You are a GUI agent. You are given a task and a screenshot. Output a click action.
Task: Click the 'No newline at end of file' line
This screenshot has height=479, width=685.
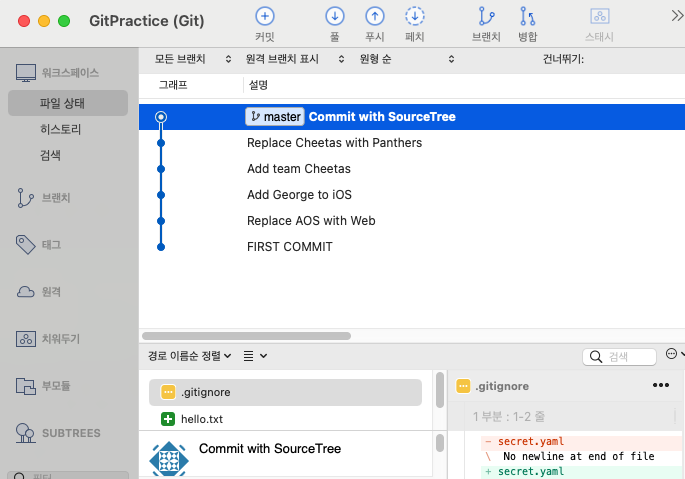581,457
